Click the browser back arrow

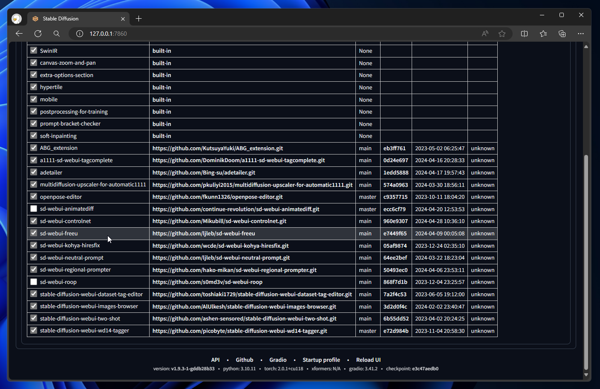coord(19,34)
